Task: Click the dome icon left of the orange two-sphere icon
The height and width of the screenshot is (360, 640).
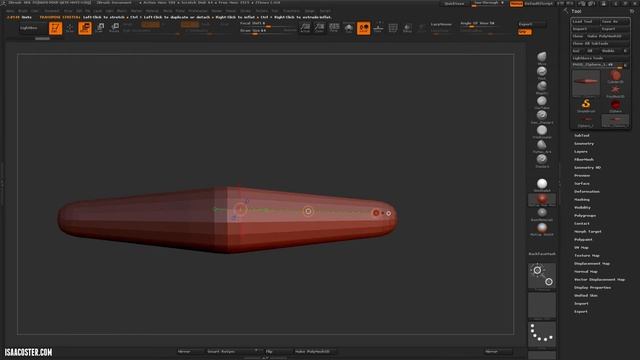Action: [x=349, y=28]
